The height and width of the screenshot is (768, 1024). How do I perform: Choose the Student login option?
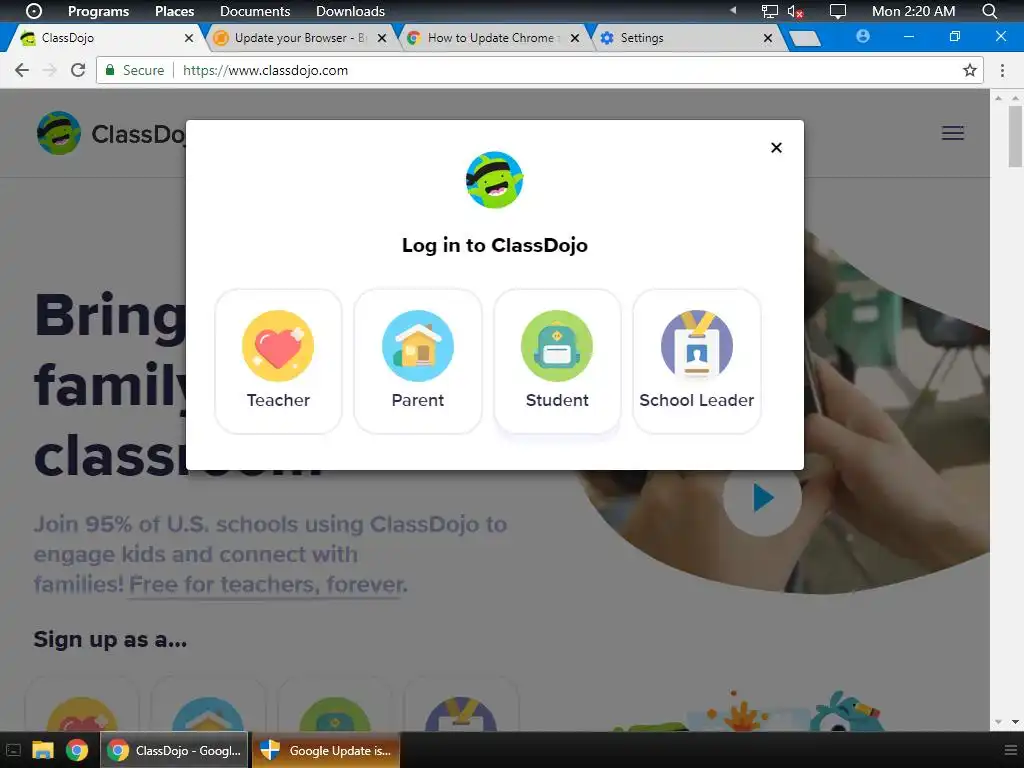[557, 361]
